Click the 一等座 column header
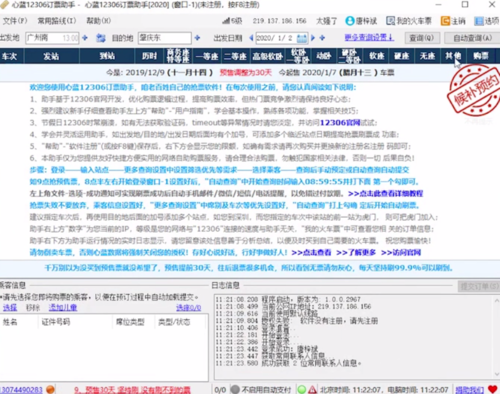 207,56
